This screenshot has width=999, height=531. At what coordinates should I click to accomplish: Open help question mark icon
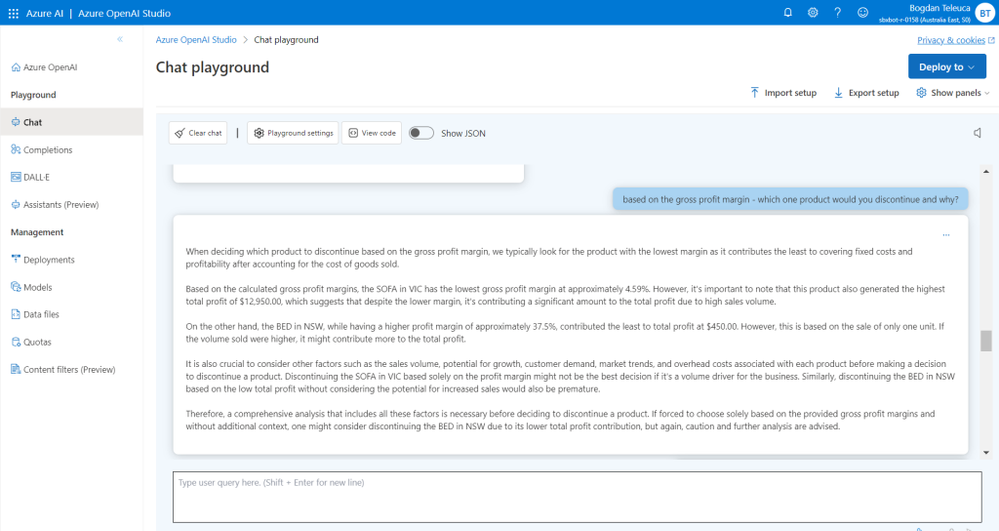point(837,12)
